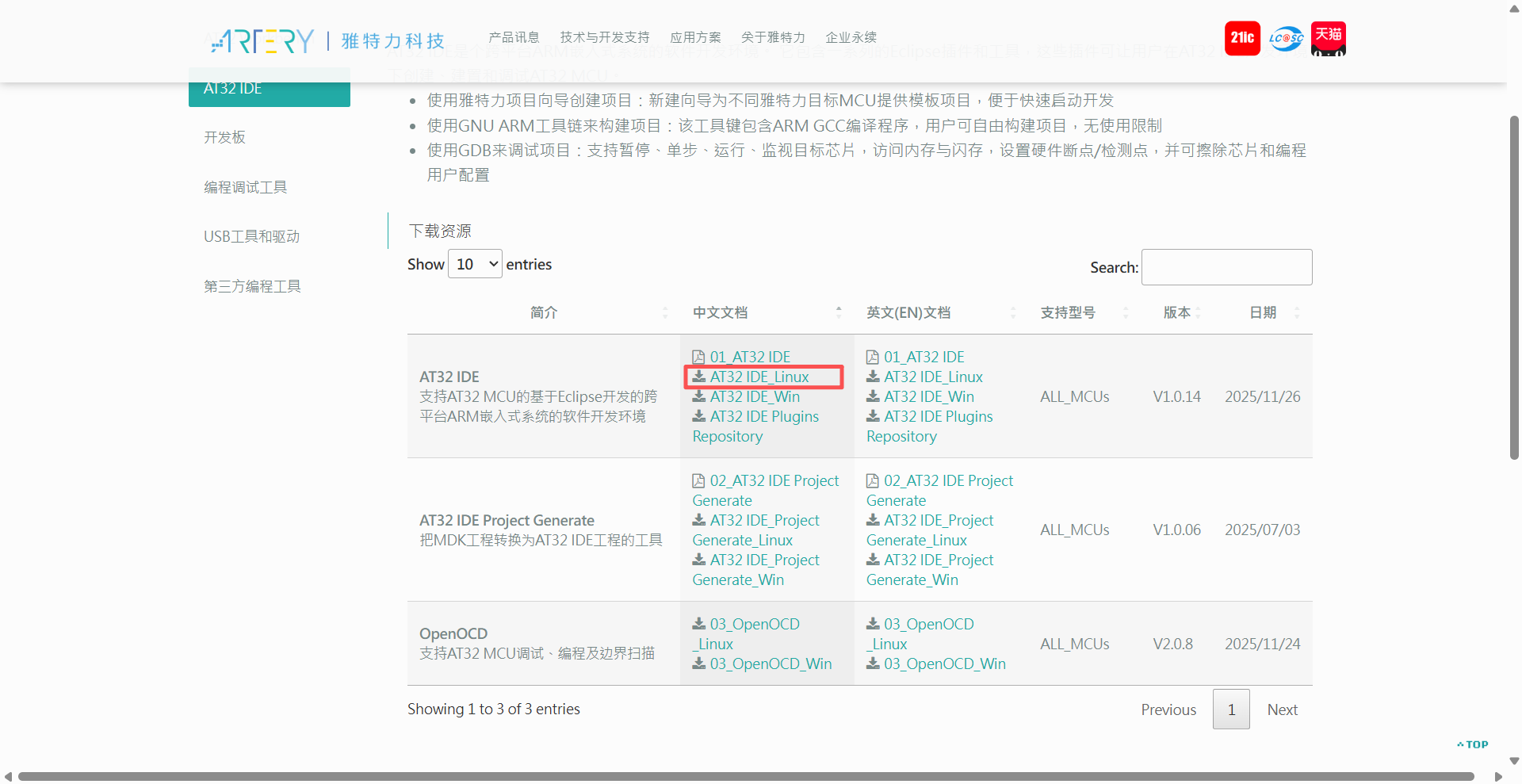Sort table by 日期 column

[1263, 312]
